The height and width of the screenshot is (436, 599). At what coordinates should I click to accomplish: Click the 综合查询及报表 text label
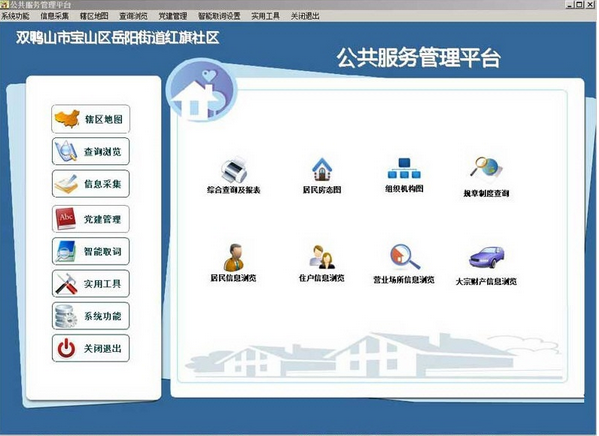click(234, 190)
